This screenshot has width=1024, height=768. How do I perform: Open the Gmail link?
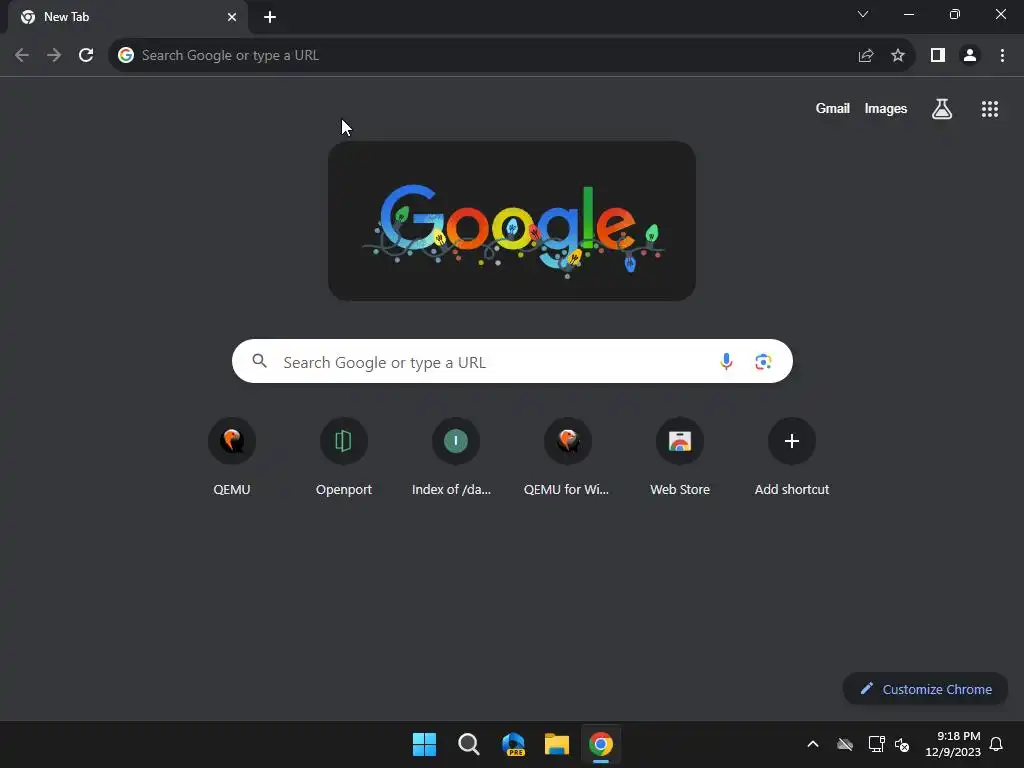point(833,108)
